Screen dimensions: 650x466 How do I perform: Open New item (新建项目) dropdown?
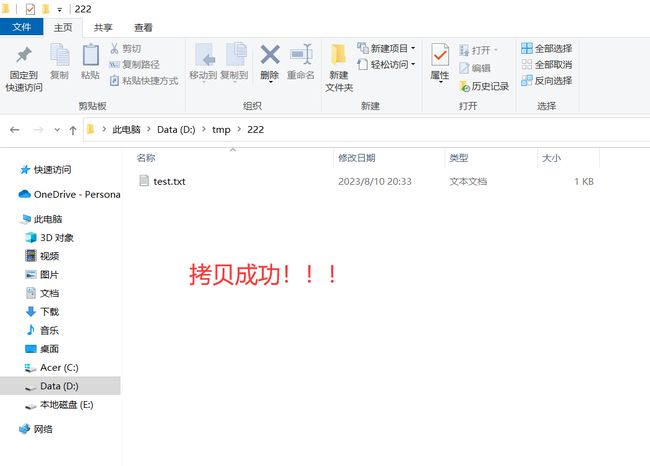(x=386, y=48)
